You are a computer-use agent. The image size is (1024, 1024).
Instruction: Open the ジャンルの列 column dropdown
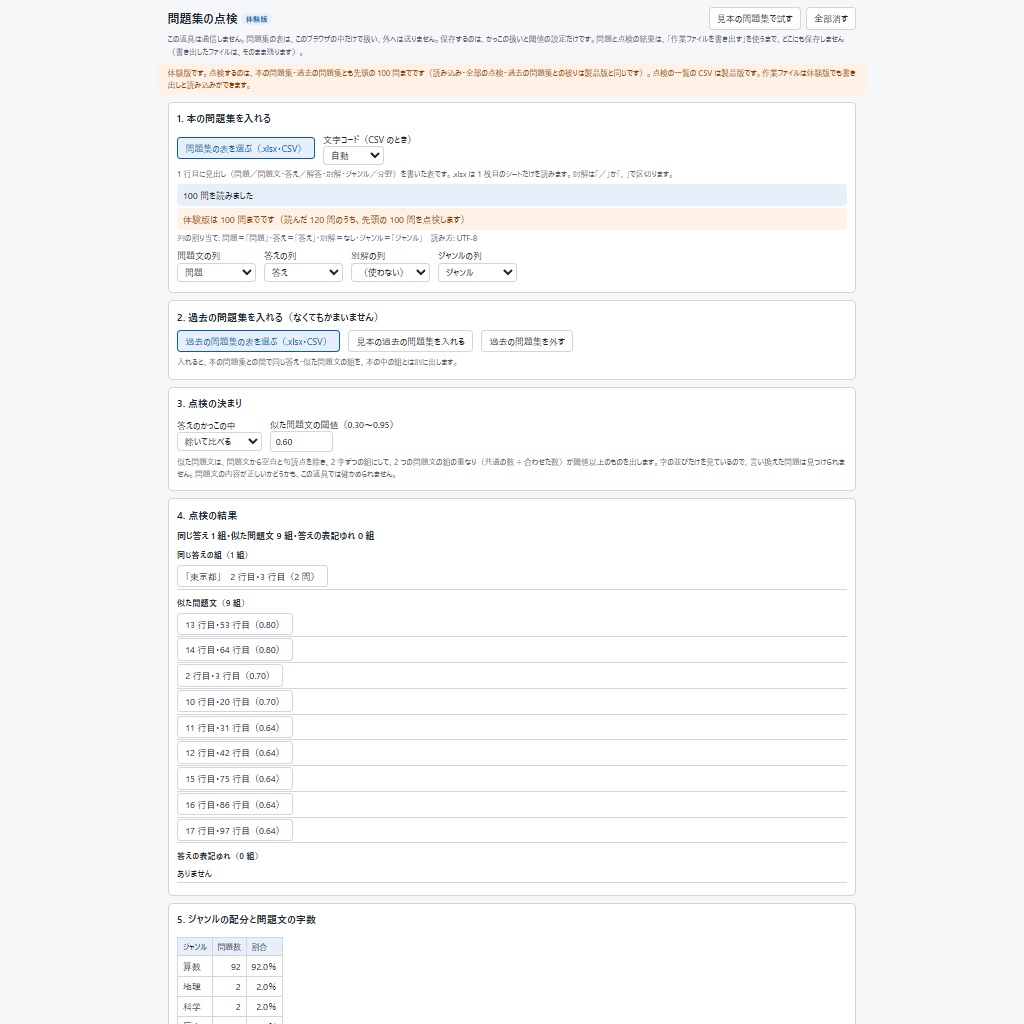(477, 272)
